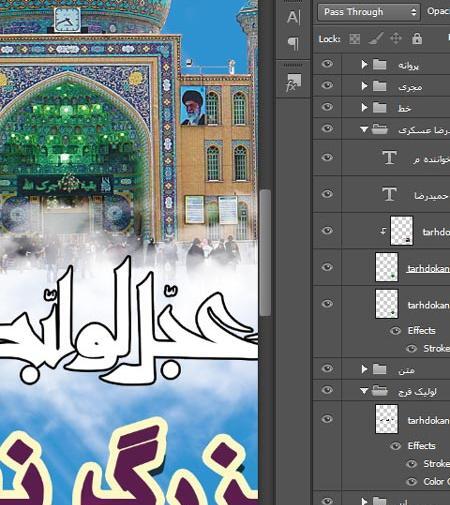450x505 pixels.
Task: Hide tarhdokan layer inside لولیک فرج group
Action: (327, 419)
